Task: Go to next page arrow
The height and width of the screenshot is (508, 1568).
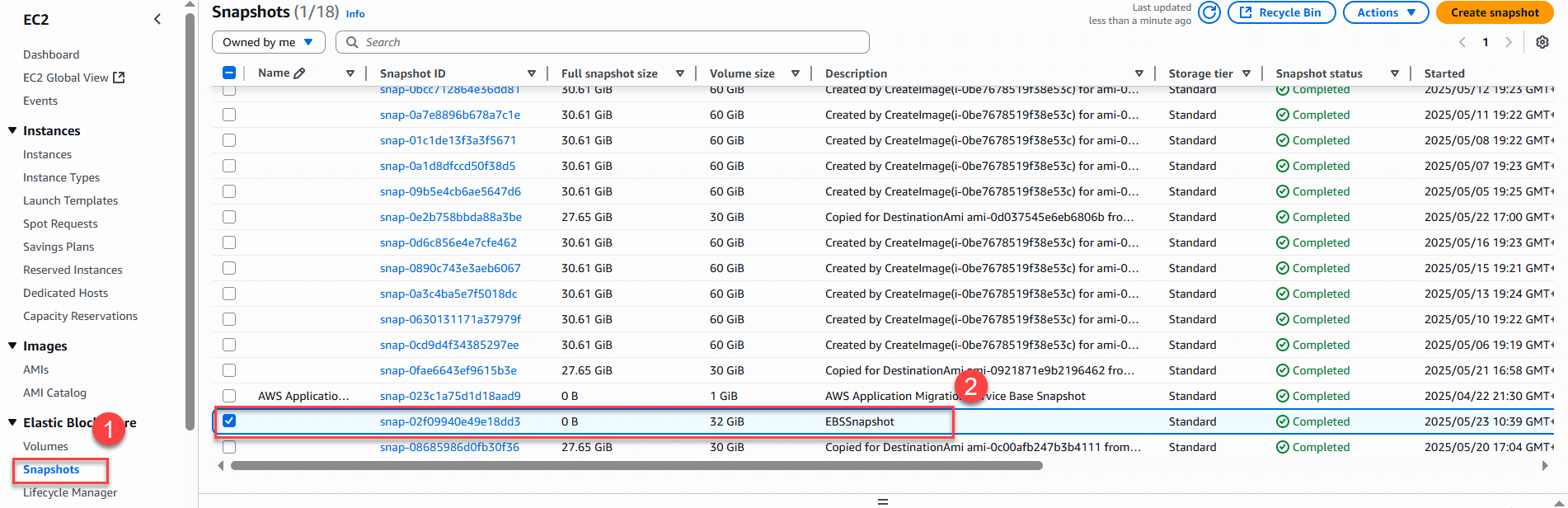Action: (1509, 42)
